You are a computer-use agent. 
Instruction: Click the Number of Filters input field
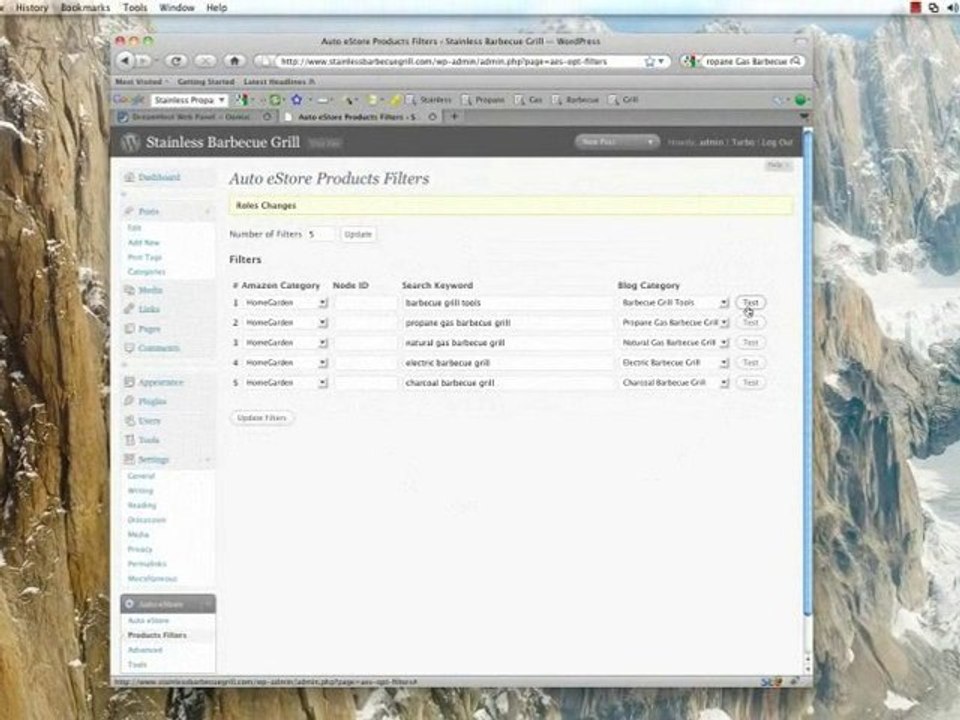320,234
